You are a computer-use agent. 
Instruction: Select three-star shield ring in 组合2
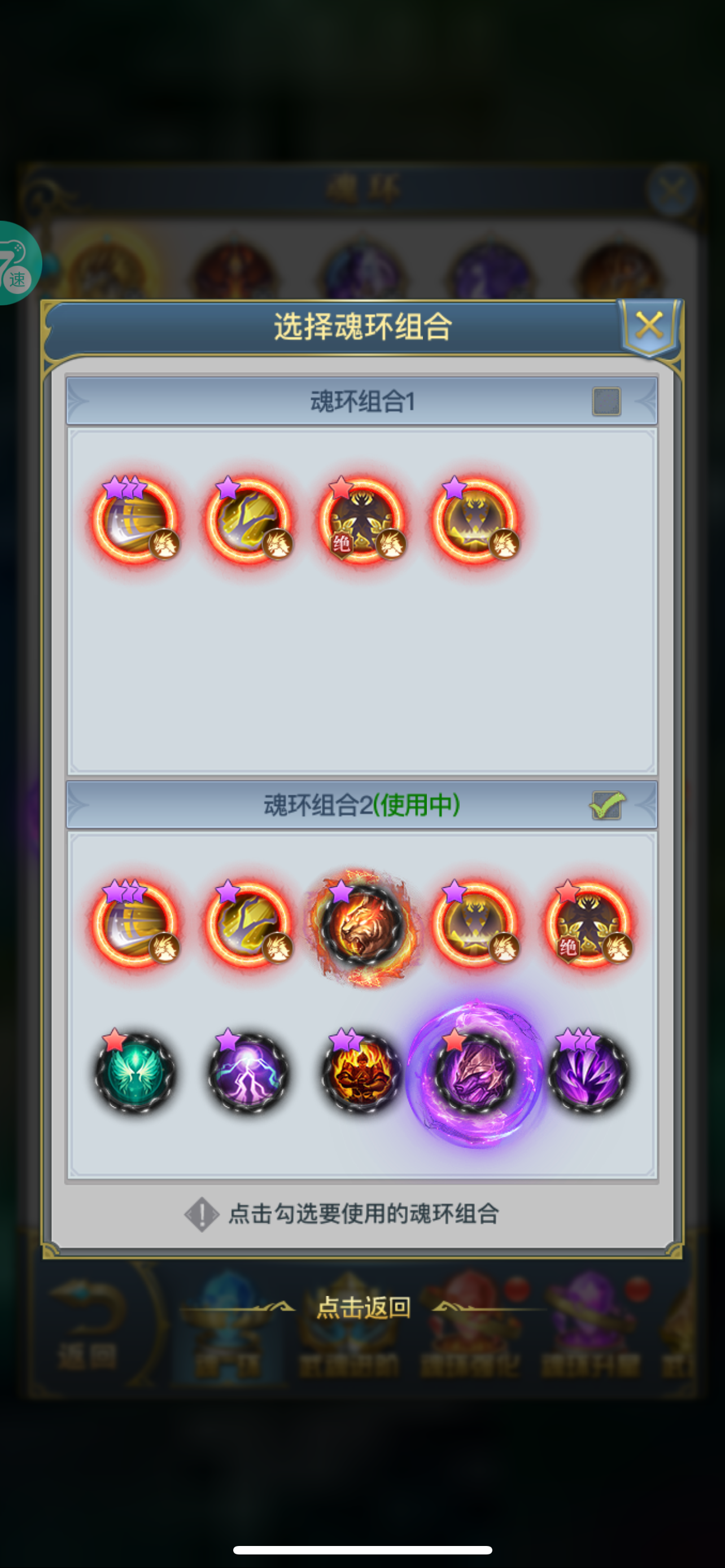(135, 924)
